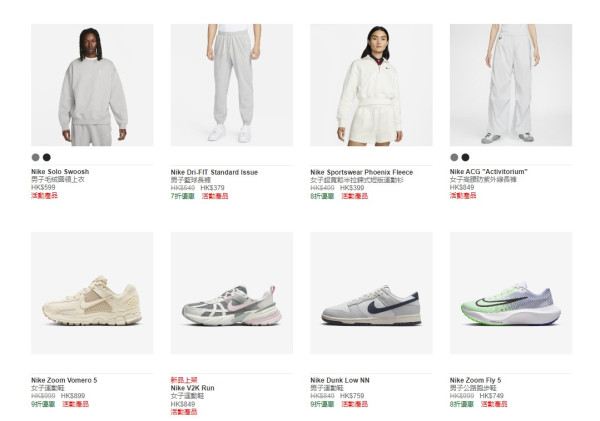Screen dimensions: 600x421
Task: Choose black swatch under Nike ACG Activitorium pants
Action: [x=465, y=157]
